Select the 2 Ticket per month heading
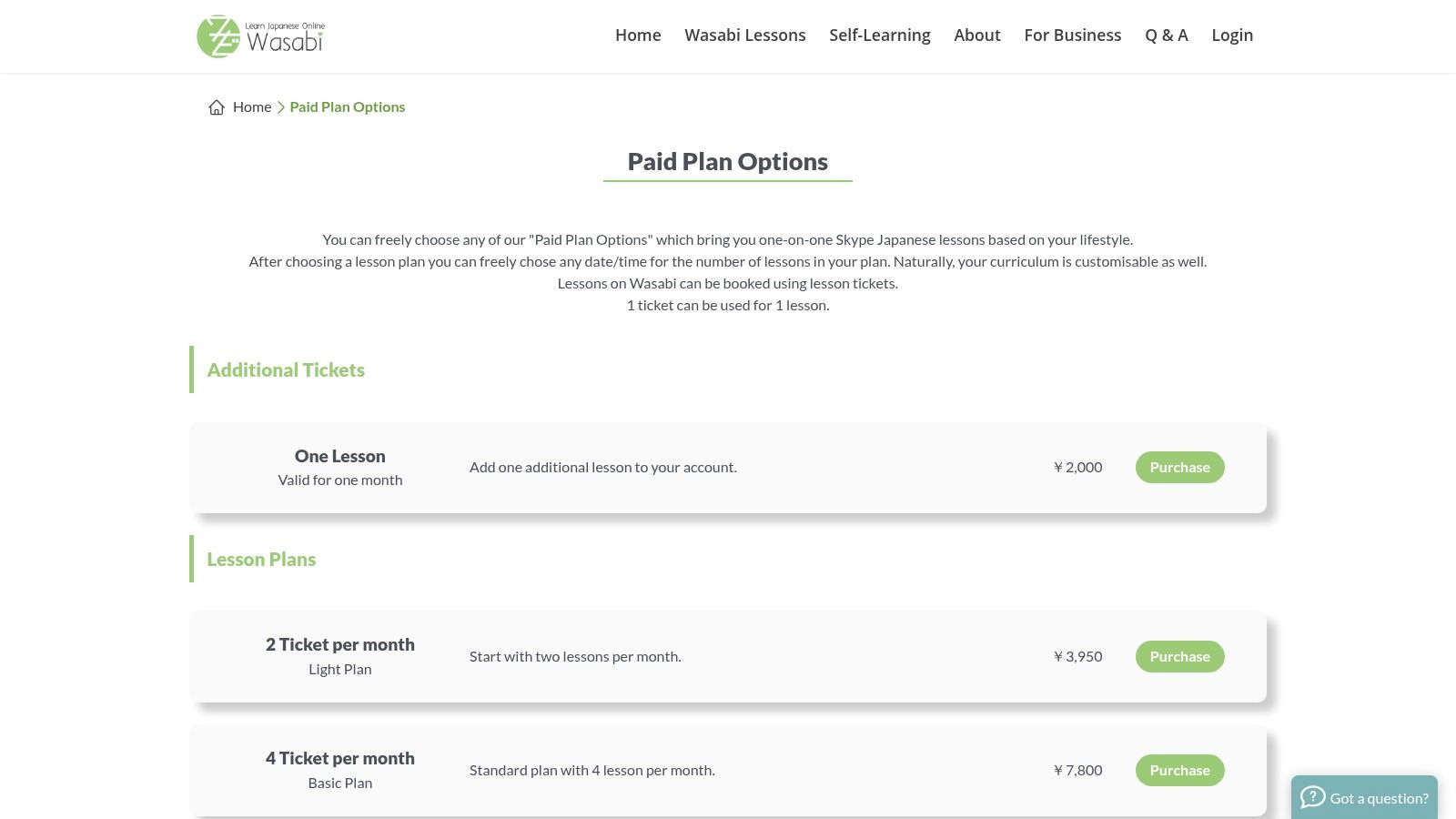Viewport: 1456px width, 819px height. (339, 645)
